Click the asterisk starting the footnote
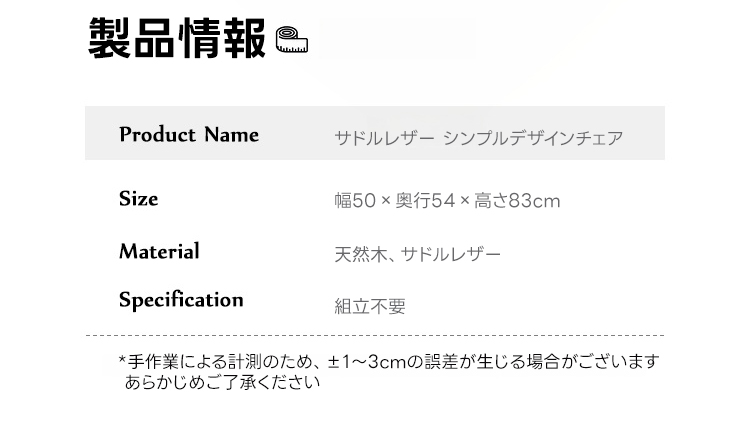The image size is (750, 439). tap(122, 361)
